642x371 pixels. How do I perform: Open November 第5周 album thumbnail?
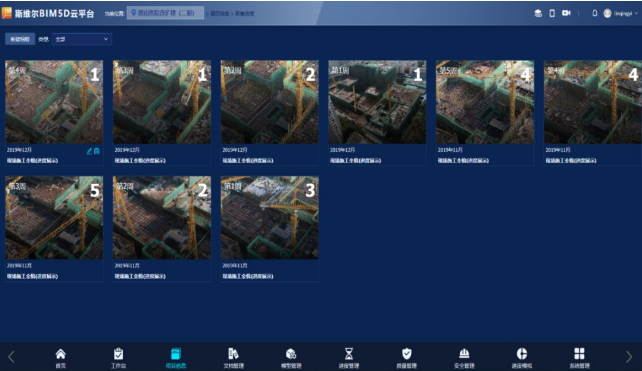485,102
